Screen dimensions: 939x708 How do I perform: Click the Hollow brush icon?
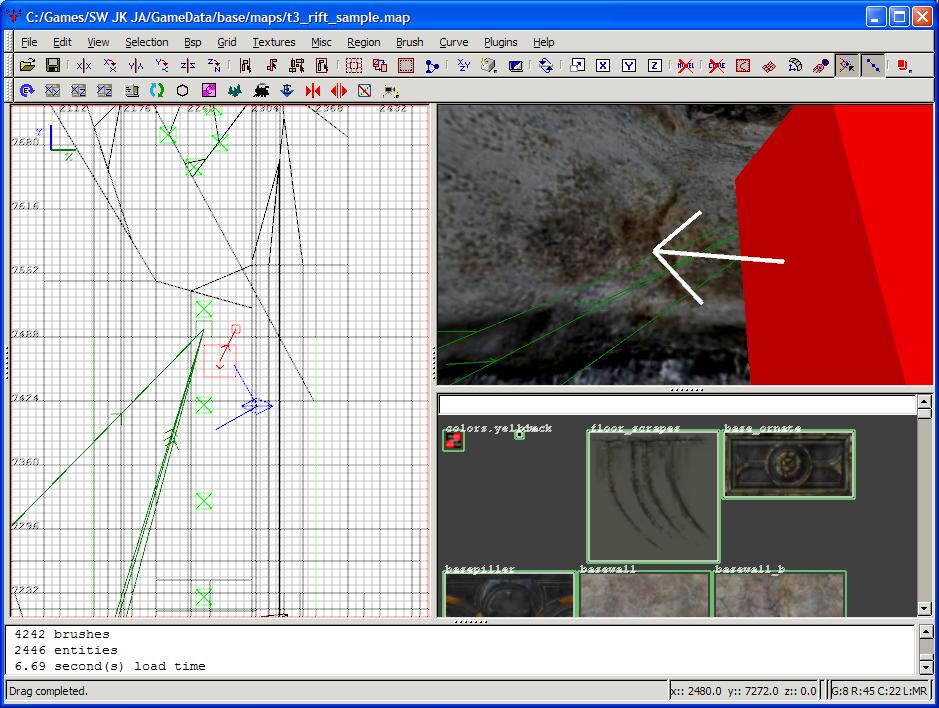click(406, 65)
